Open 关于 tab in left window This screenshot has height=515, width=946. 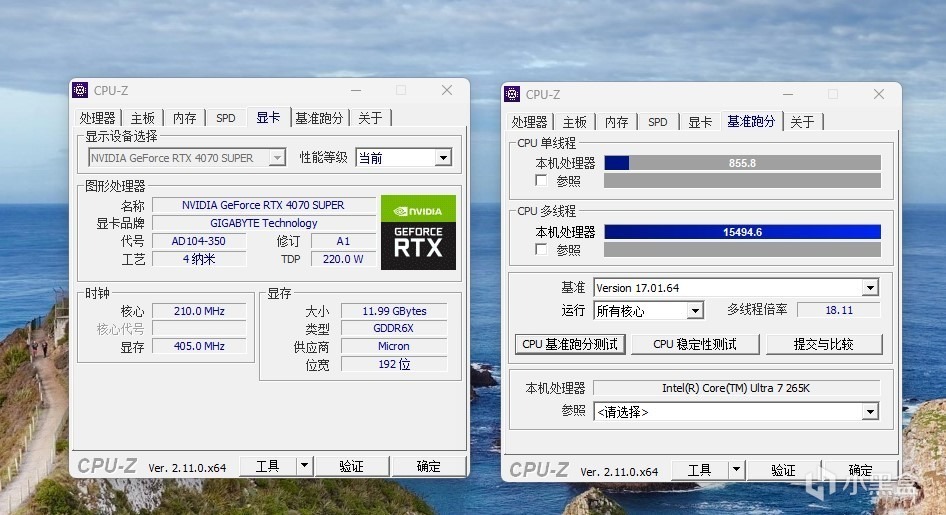(370, 118)
